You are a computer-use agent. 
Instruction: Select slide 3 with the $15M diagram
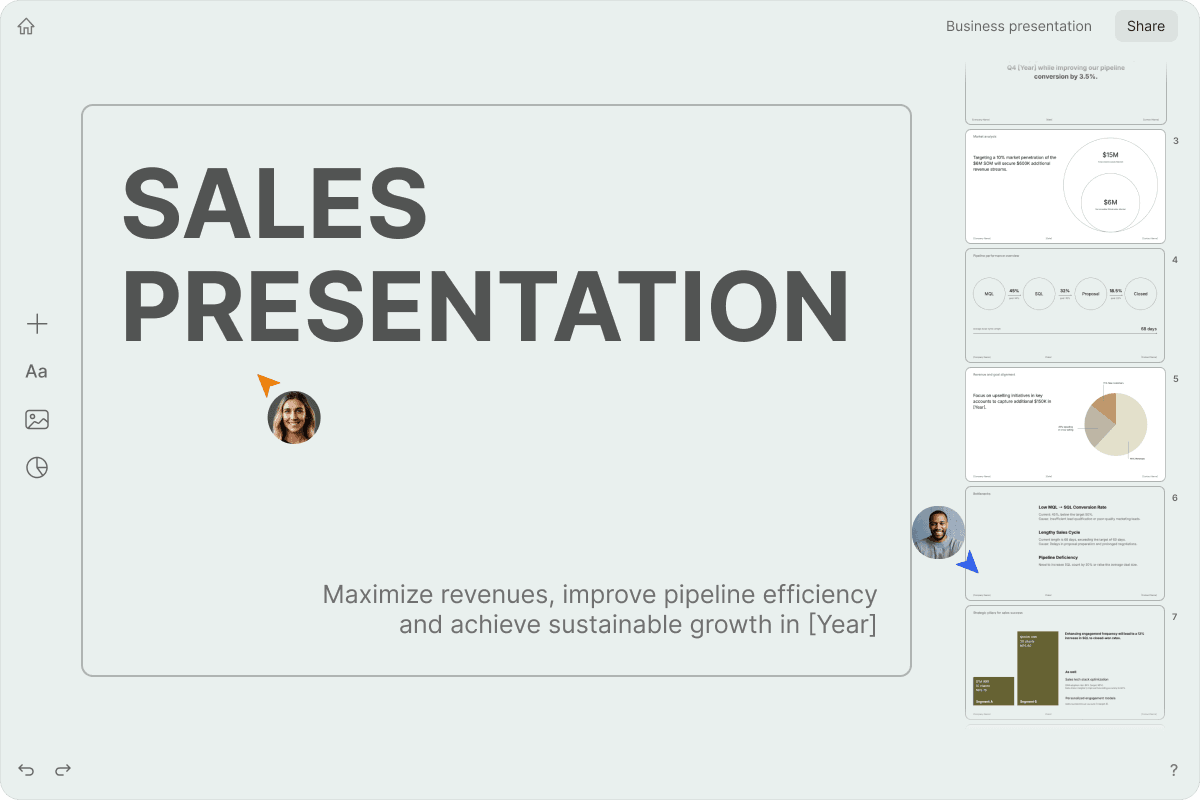[1064, 186]
